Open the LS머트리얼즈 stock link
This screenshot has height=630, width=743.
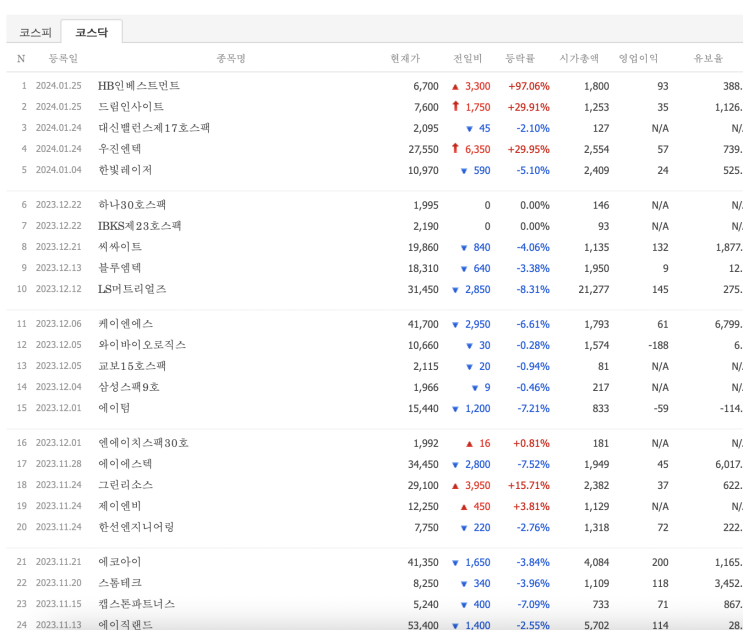click(x=132, y=289)
